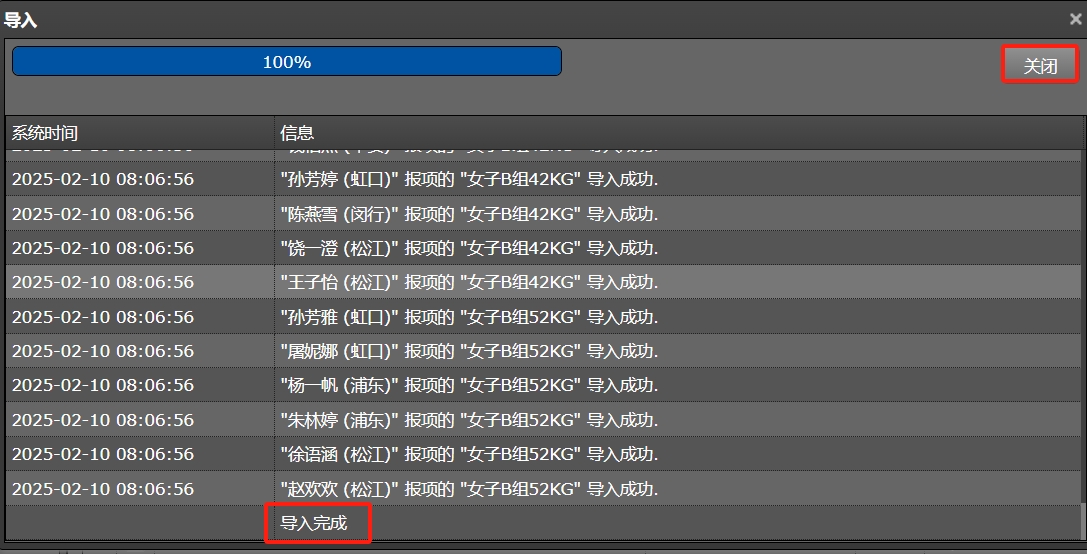Select the 徐语涵 (松江) log row

(x=469, y=454)
